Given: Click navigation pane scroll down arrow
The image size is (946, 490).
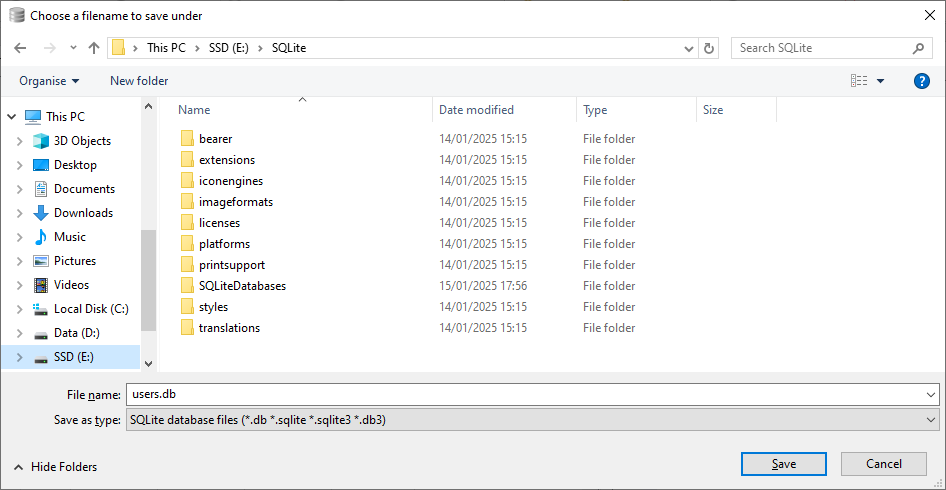Looking at the screenshot, I should (x=148, y=364).
